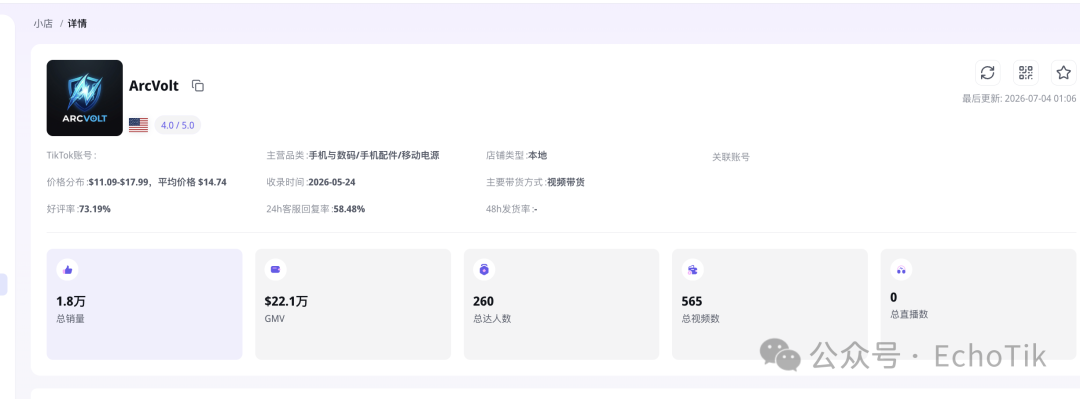Open the QR code icon
The height and width of the screenshot is (399, 1080).
click(x=1026, y=73)
